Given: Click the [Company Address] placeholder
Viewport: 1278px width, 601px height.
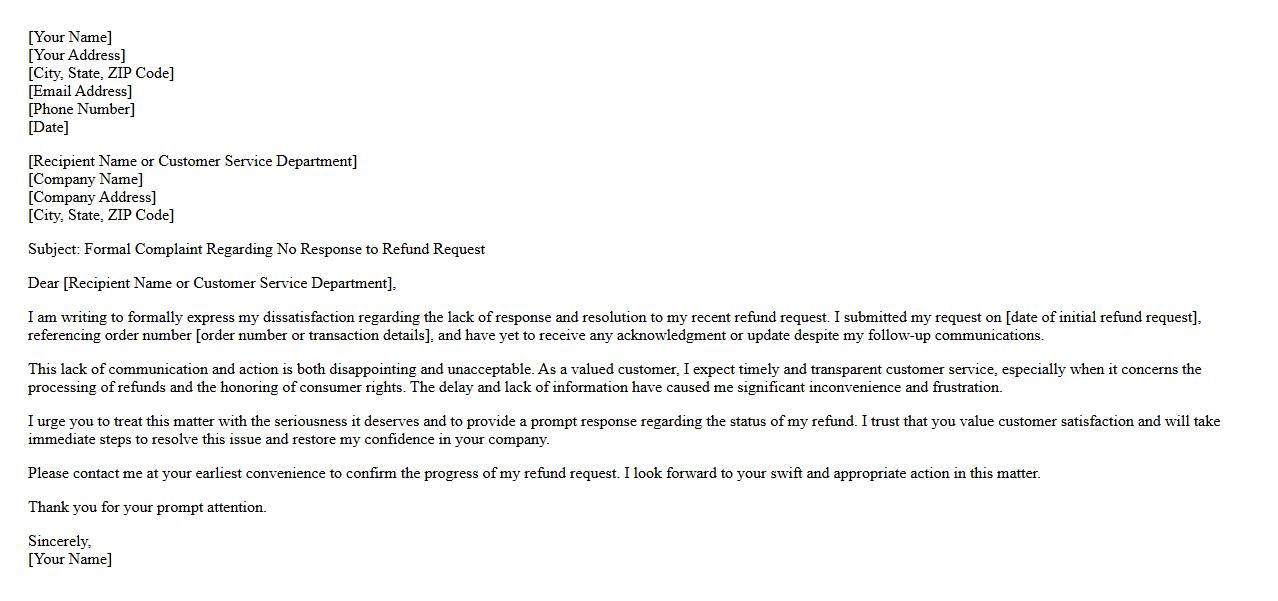Looking at the screenshot, I should click(92, 197).
